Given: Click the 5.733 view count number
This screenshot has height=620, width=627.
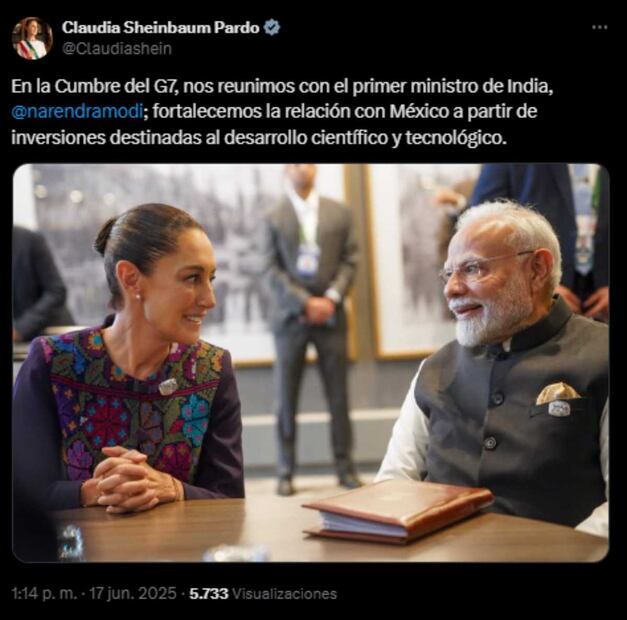Looking at the screenshot, I should (208, 594).
